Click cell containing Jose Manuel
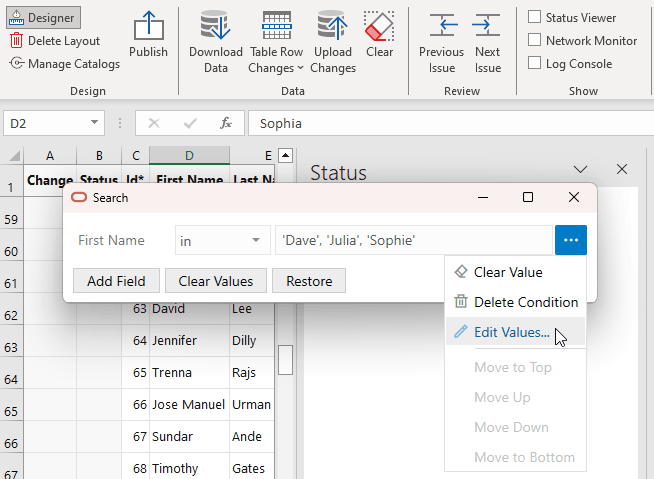This screenshot has height=479, width=654. 189,405
